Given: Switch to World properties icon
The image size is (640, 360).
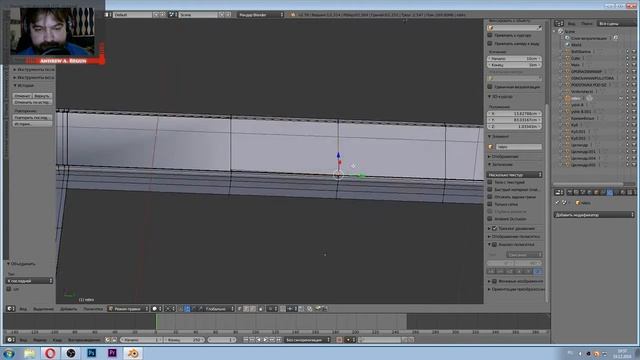Looking at the screenshot, I should coord(589,192).
